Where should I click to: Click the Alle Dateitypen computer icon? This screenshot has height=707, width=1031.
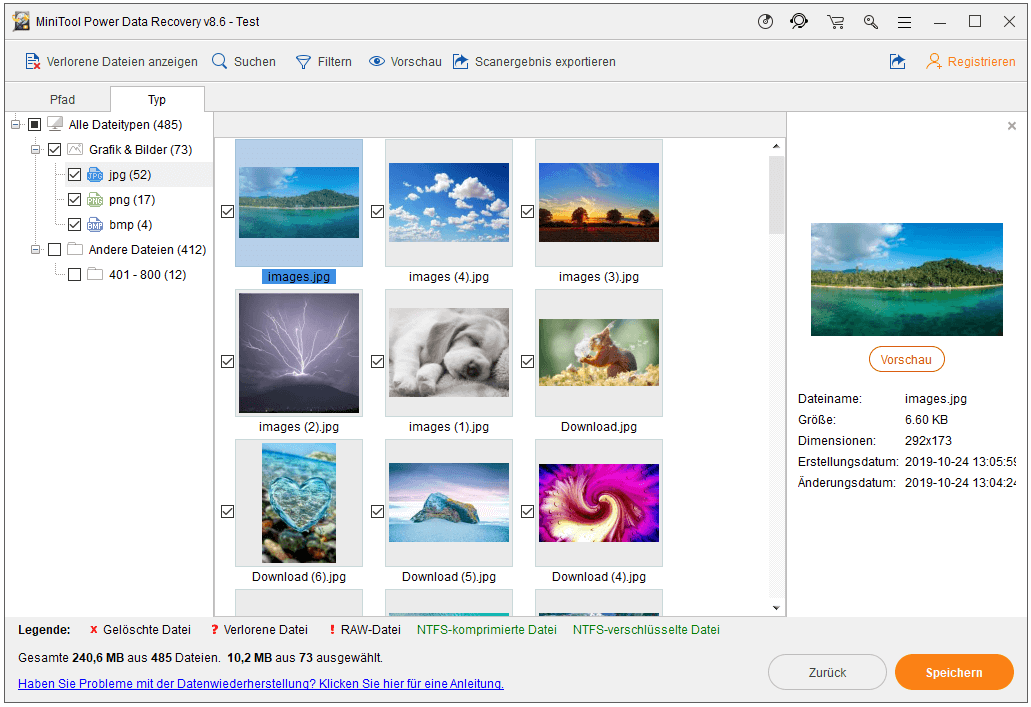point(55,124)
